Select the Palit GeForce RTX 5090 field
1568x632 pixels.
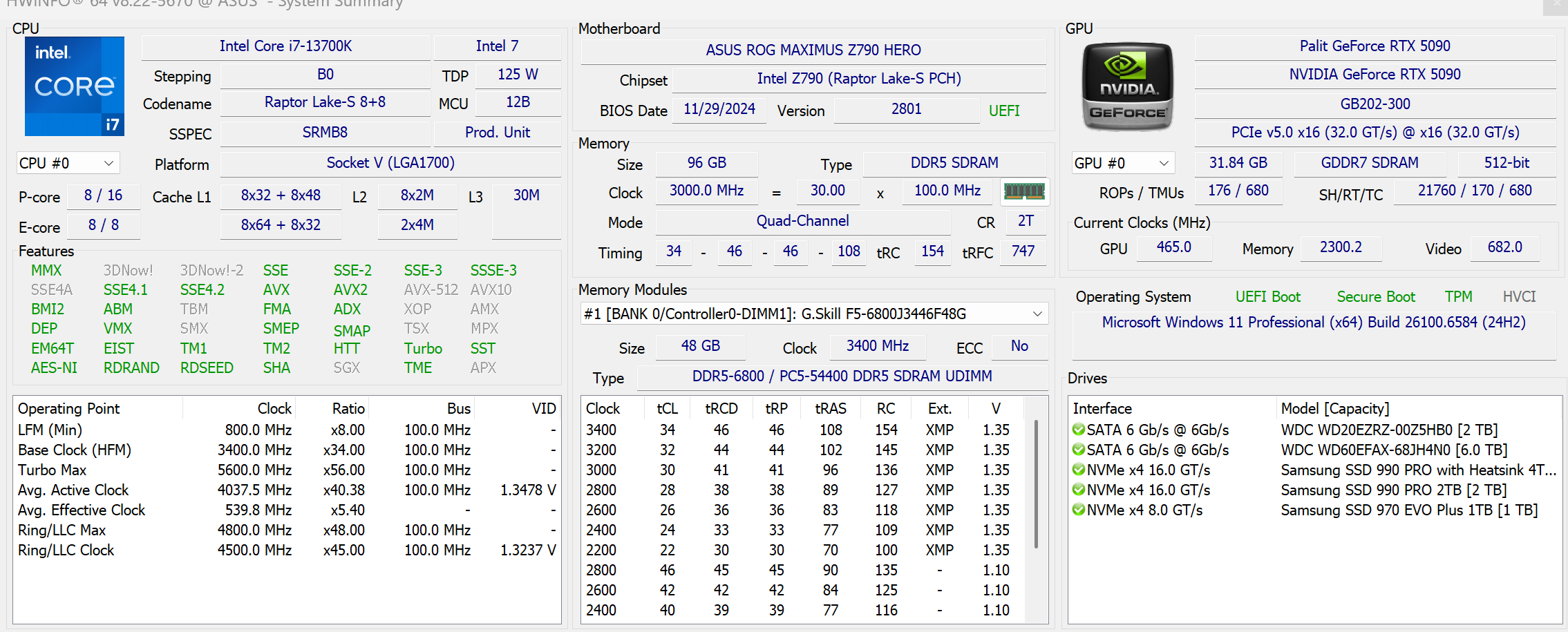point(1375,46)
